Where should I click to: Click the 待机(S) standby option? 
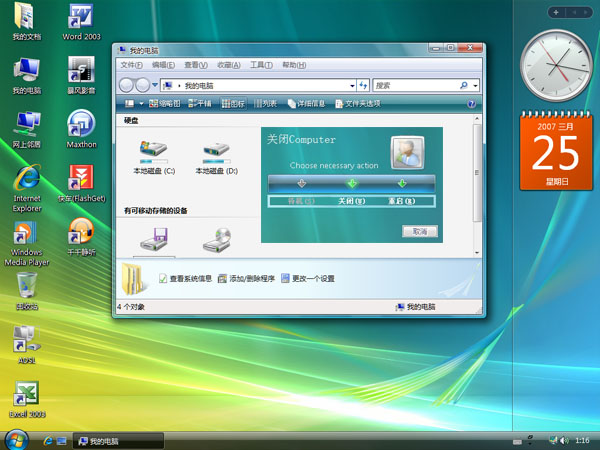[x=301, y=201]
